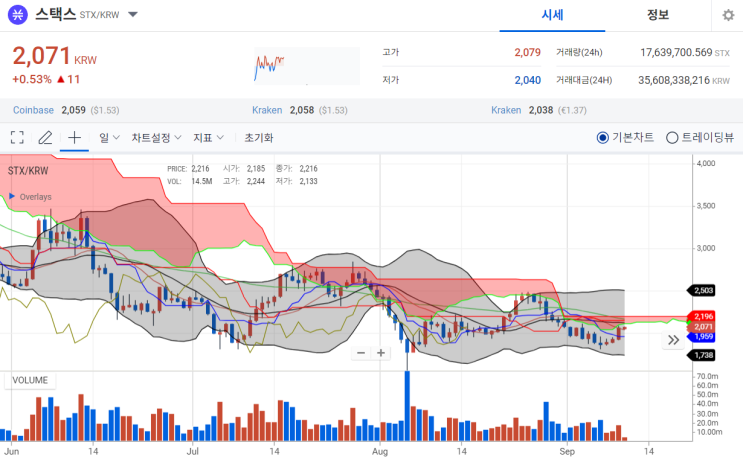Image resolution: width=743 pixels, height=460 pixels.
Task: Click the Stacks coin logo icon
Action: 18,15
